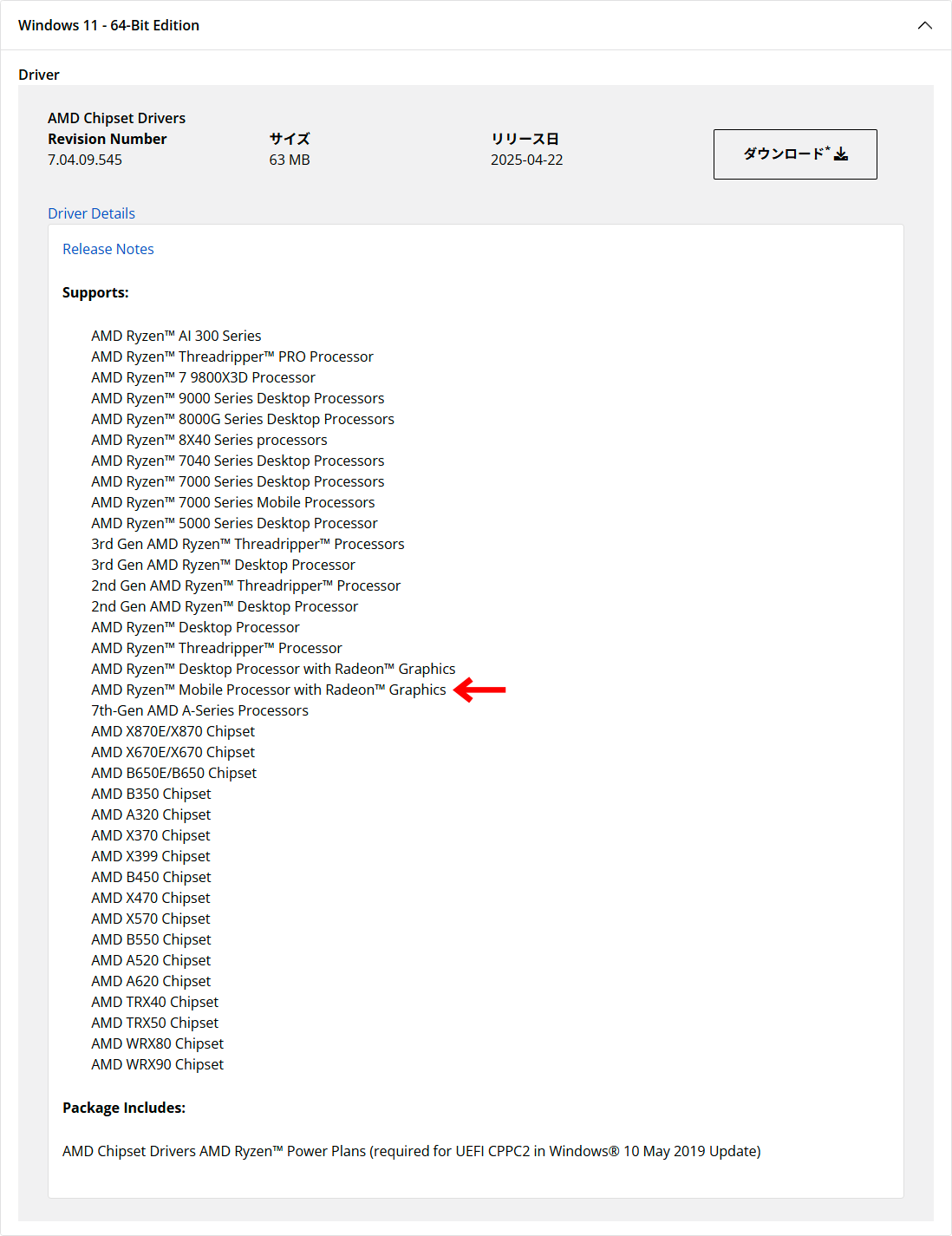Select AMD Ryzen 9000 Series Desktop Processors
This screenshot has height=1236, width=952.
coord(238,398)
